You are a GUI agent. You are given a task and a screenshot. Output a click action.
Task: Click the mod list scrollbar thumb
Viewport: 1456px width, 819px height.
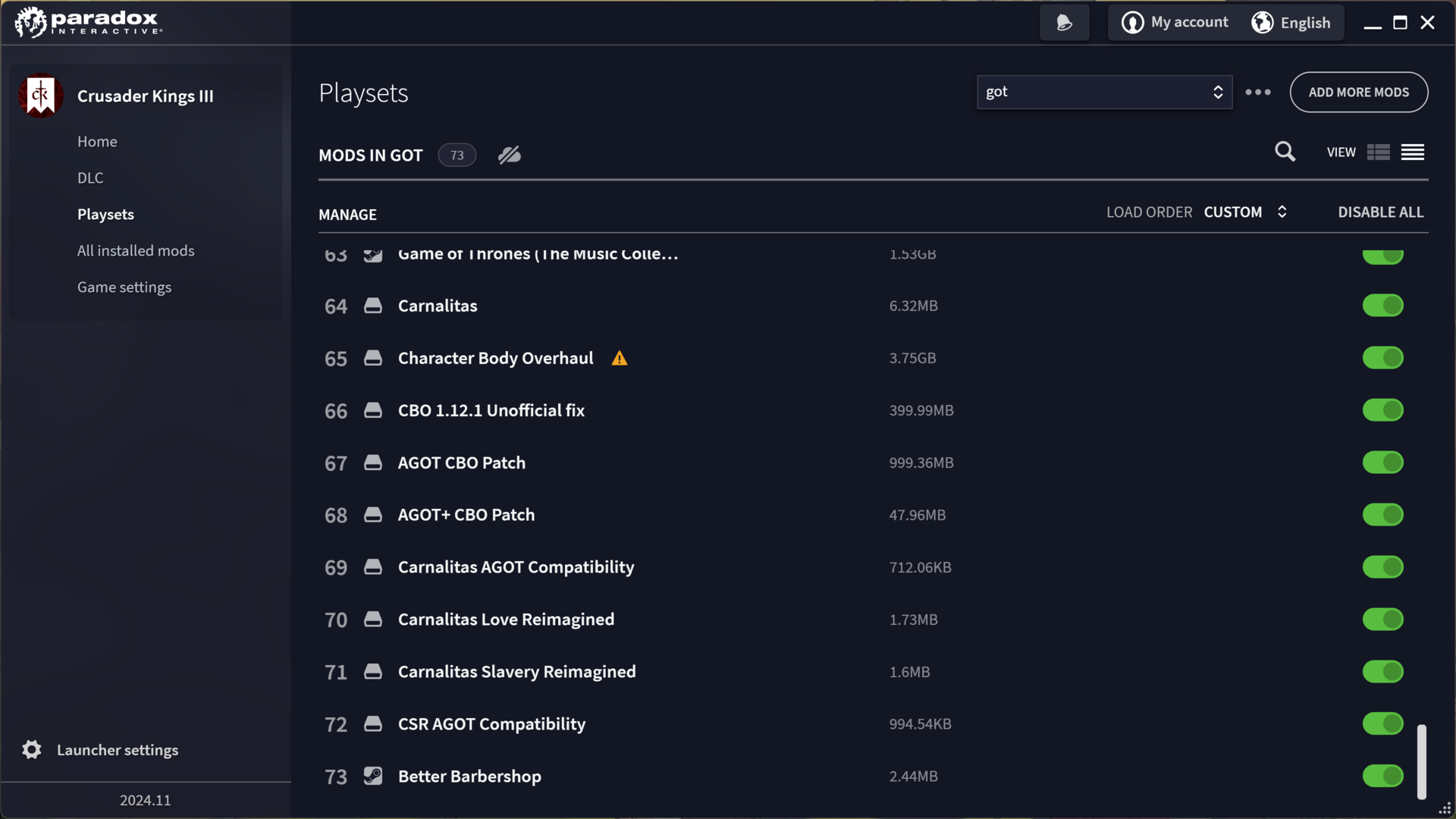tap(1422, 761)
